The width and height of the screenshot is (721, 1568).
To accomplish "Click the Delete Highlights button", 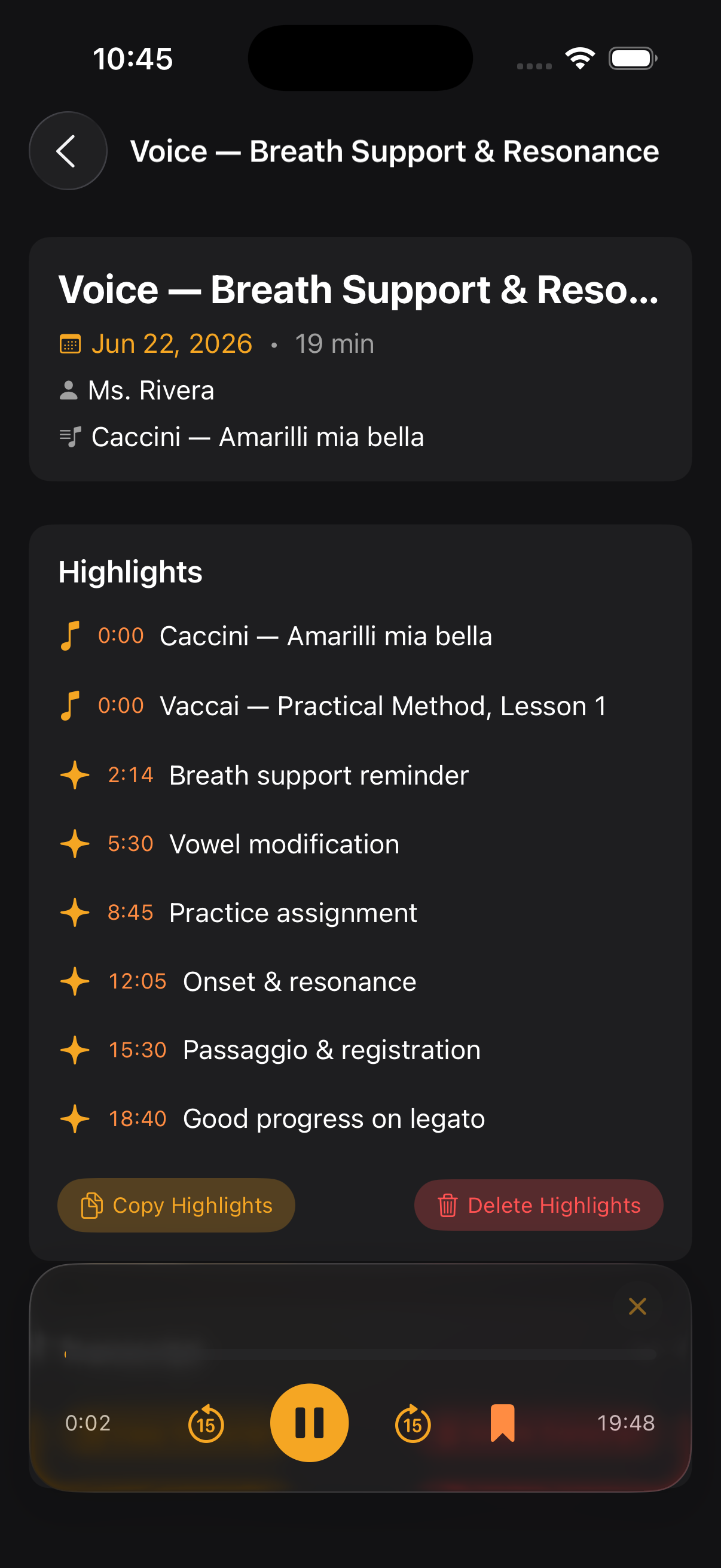I will point(539,1205).
